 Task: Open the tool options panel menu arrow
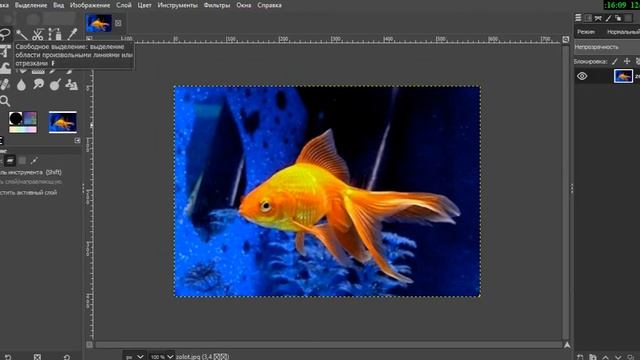78,140
